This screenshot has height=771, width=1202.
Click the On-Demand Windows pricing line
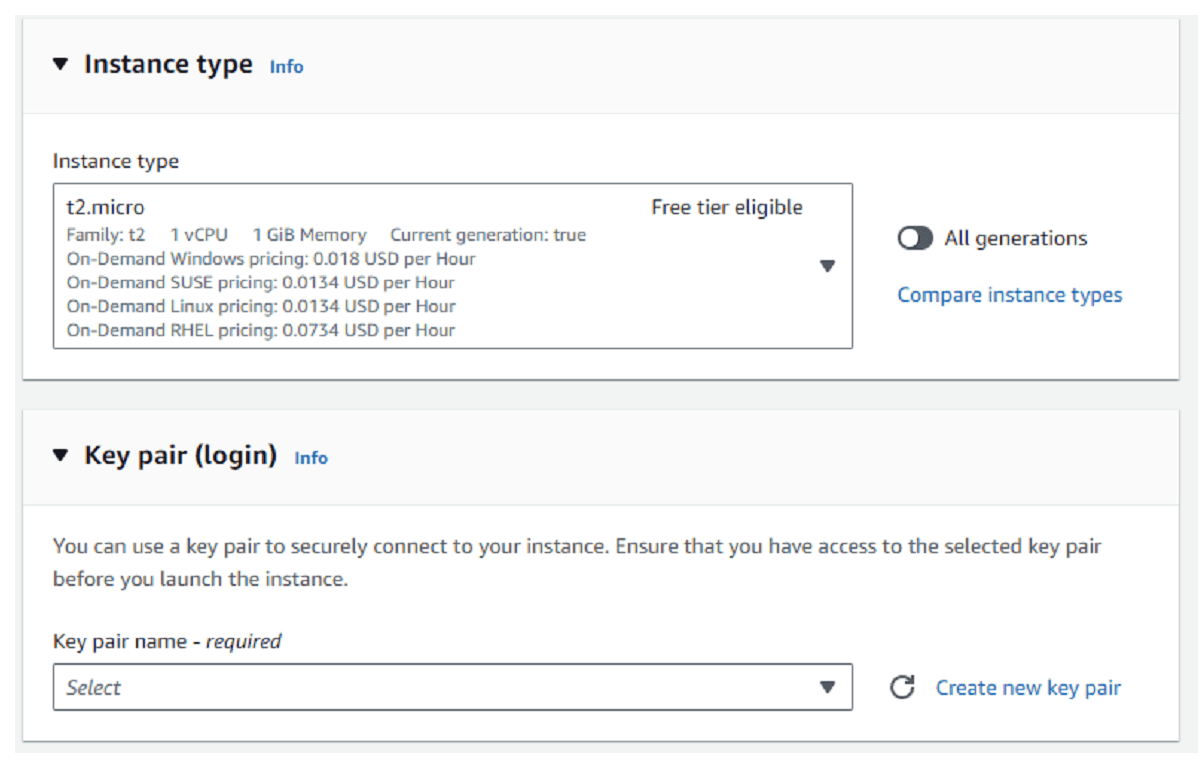coord(270,259)
